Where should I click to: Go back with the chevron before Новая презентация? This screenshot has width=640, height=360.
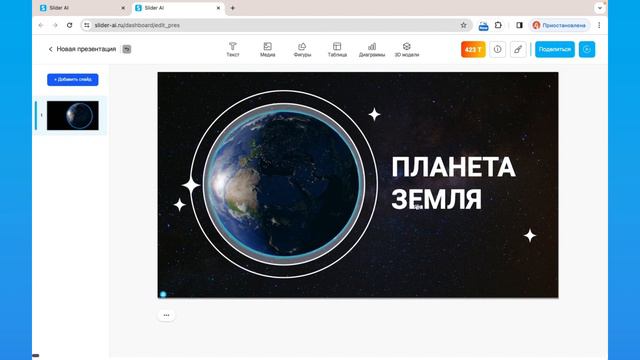pyautogui.click(x=51, y=49)
